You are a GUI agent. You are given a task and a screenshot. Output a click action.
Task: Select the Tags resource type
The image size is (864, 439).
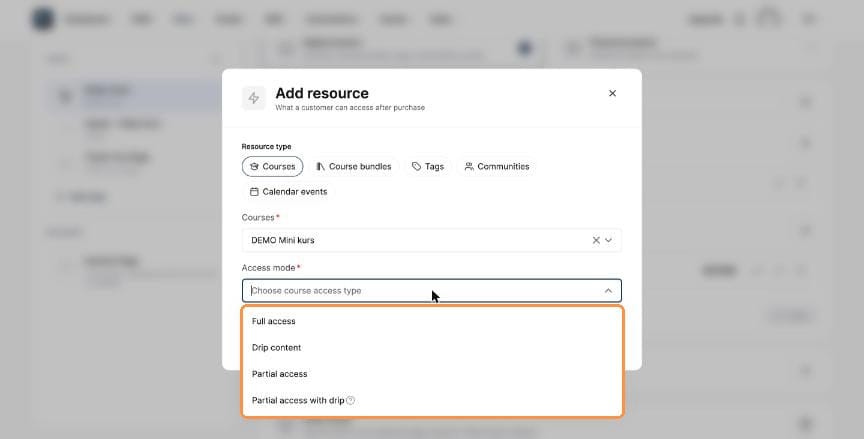pyautogui.click(x=428, y=166)
